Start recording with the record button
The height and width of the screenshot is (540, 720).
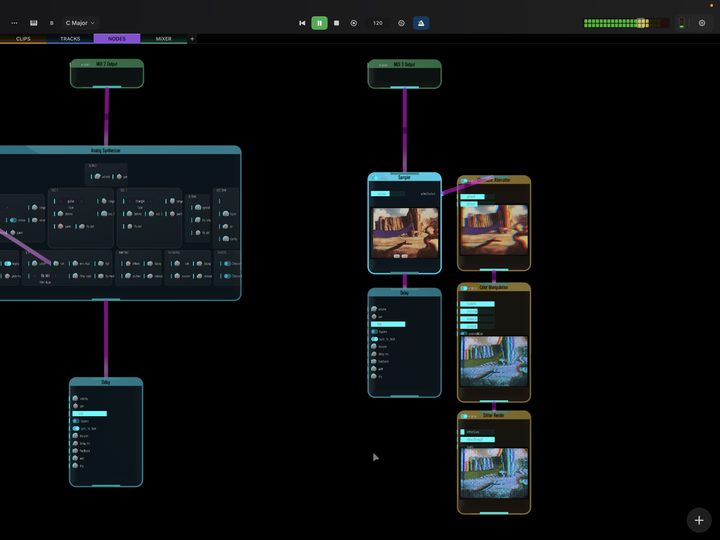pyautogui.click(x=354, y=23)
